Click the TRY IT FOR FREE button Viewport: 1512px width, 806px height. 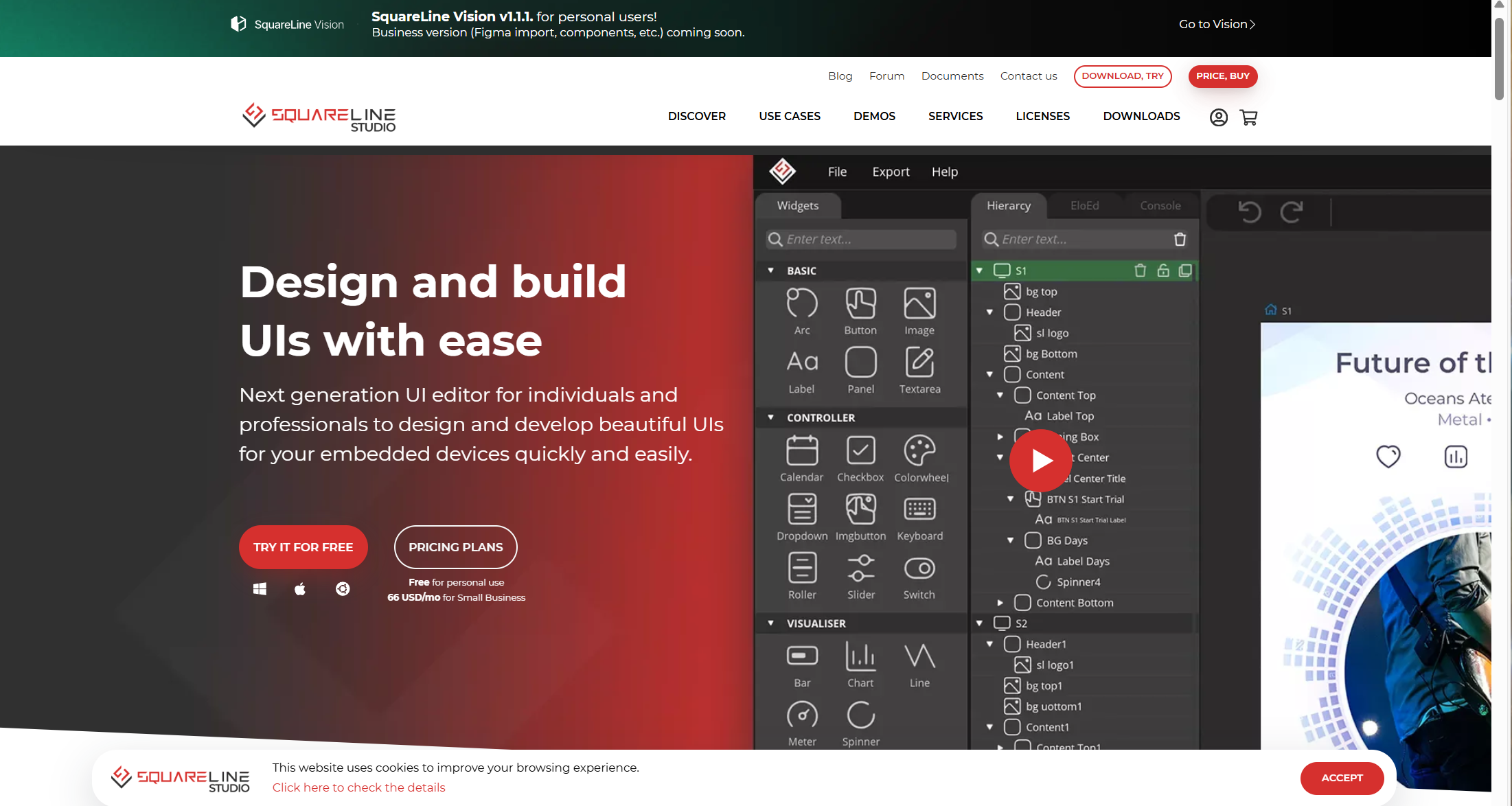[303, 547]
